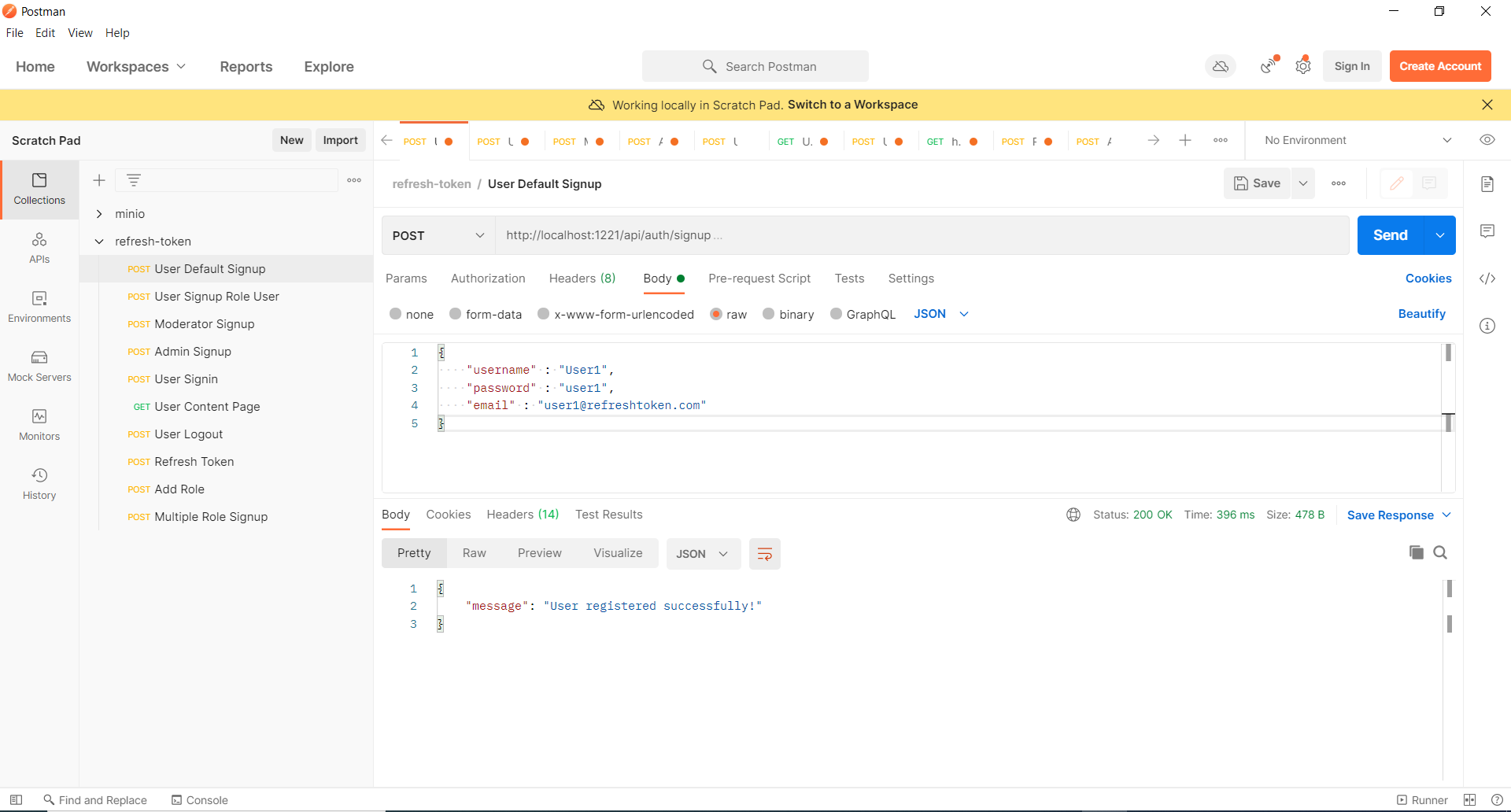Open the tab options ellipsis icon
Screen dimensions: 1511x812
(x=1221, y=140)
